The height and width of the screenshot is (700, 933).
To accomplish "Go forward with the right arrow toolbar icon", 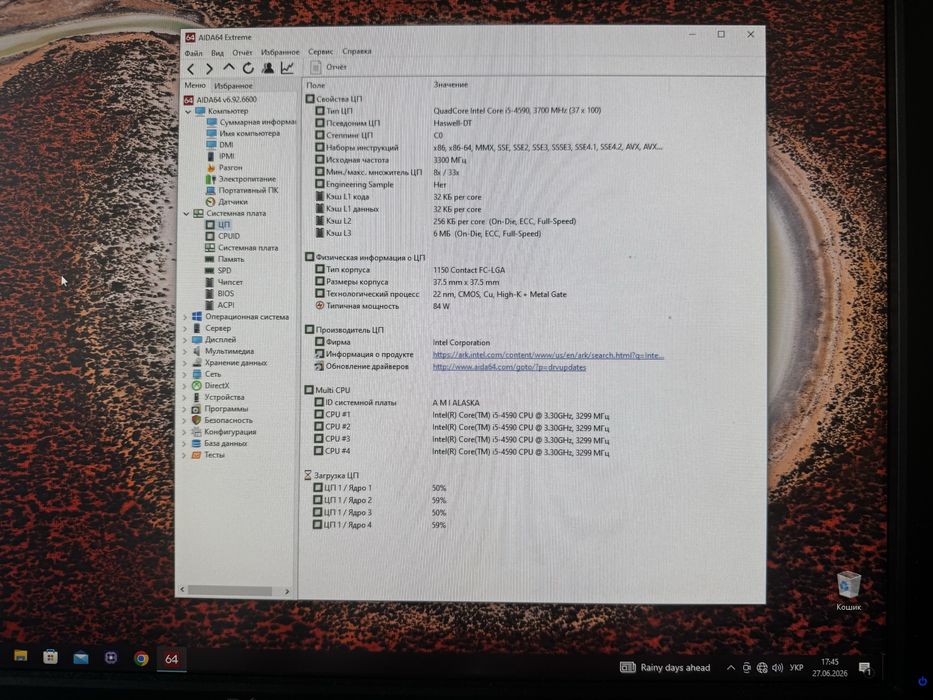I will point(209,69).
